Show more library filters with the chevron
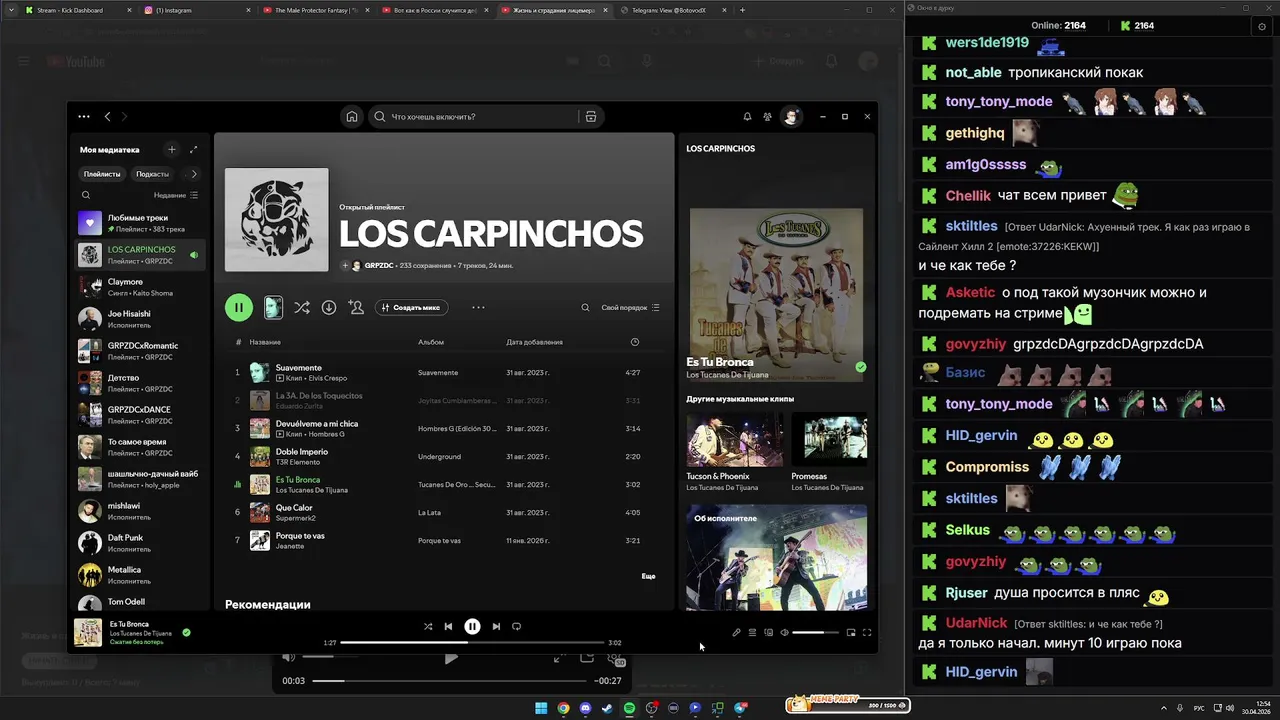This screenshot has width=1280, height=720. 194,174
